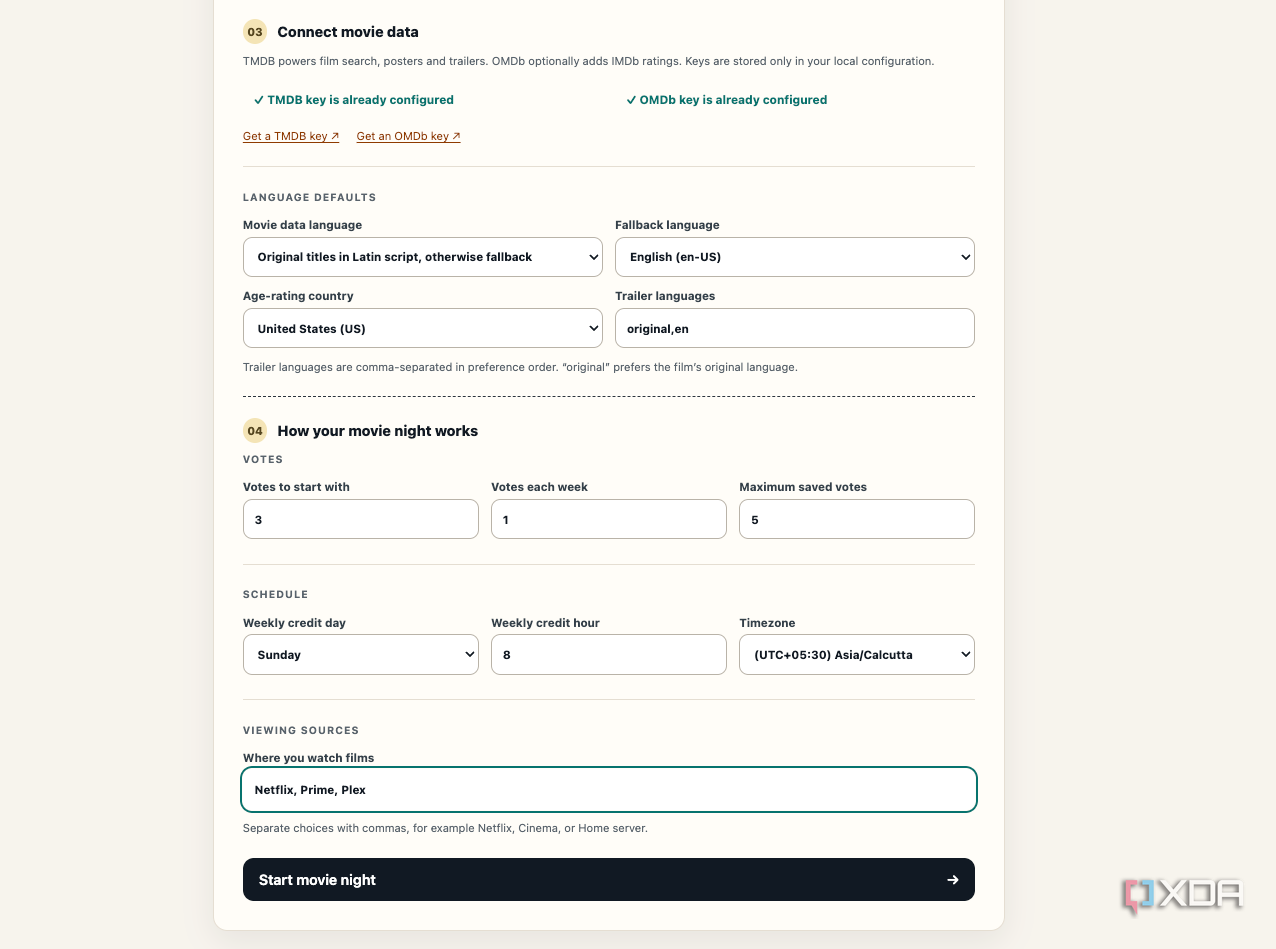
Task: Click the TMDB key configured checkmark
Action: pyautogui.click(x=259, y=100)
